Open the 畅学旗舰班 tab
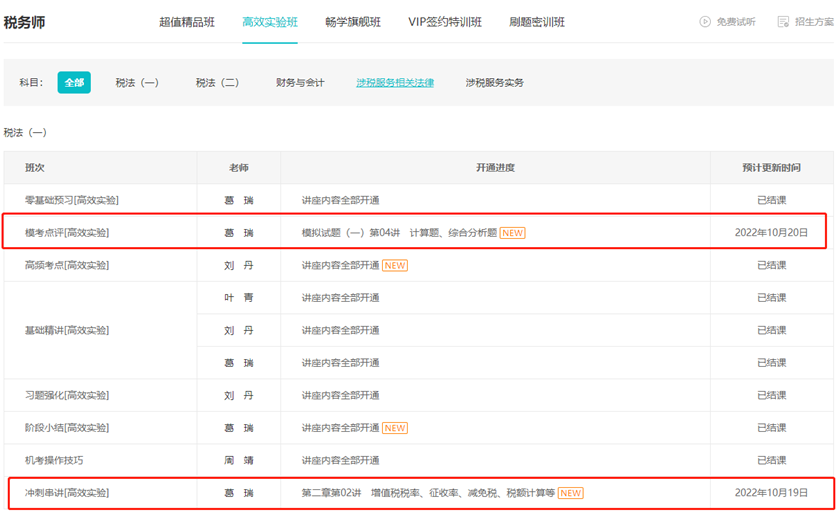Image resolution: width=840 pixels, height=514 pixels. coord(353,22)
